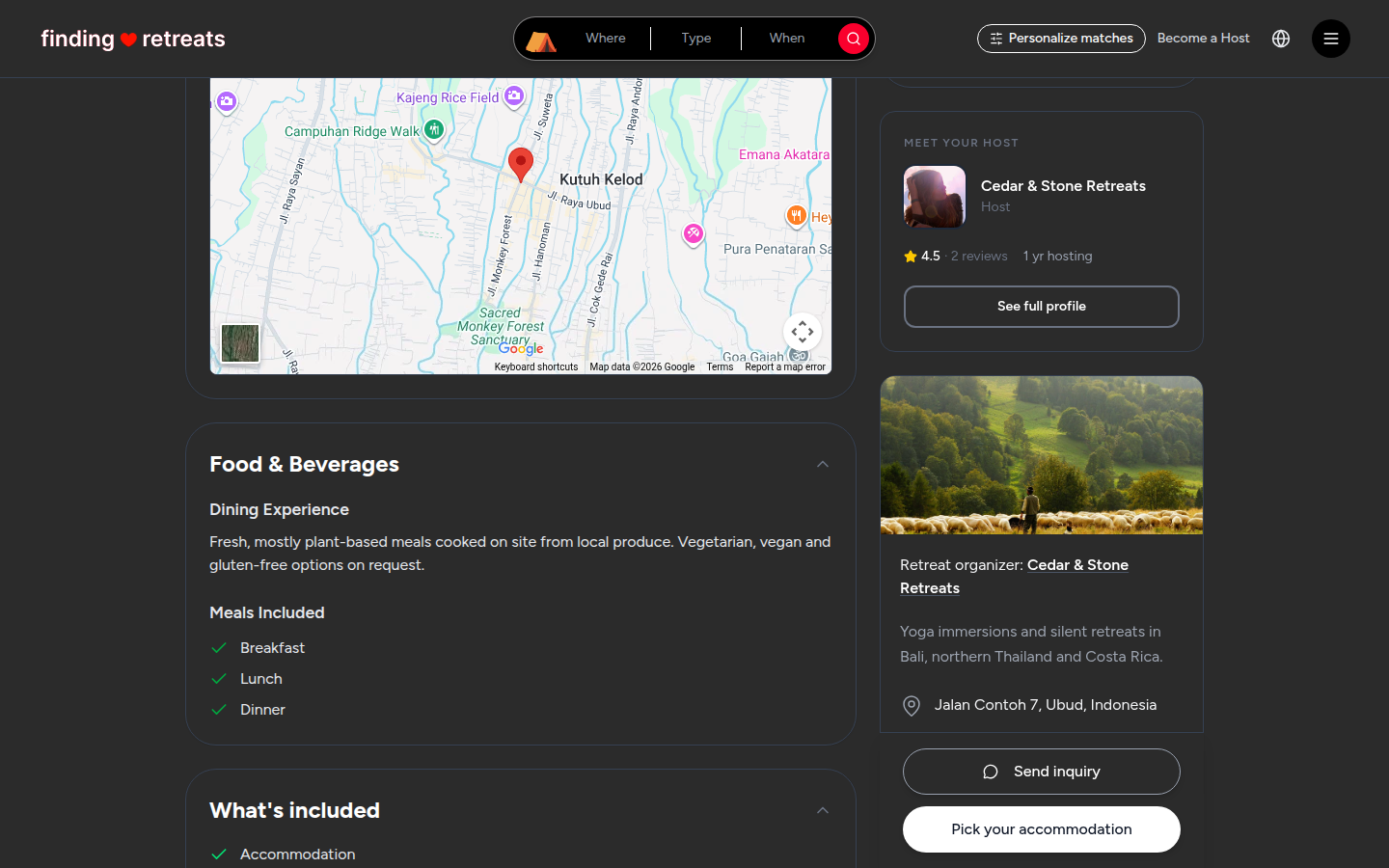Image resolution: width=1389 pixels, height=868 pixels.
Task: Click the heart in finding retreats logo
Action: click(x=128, y=40)
